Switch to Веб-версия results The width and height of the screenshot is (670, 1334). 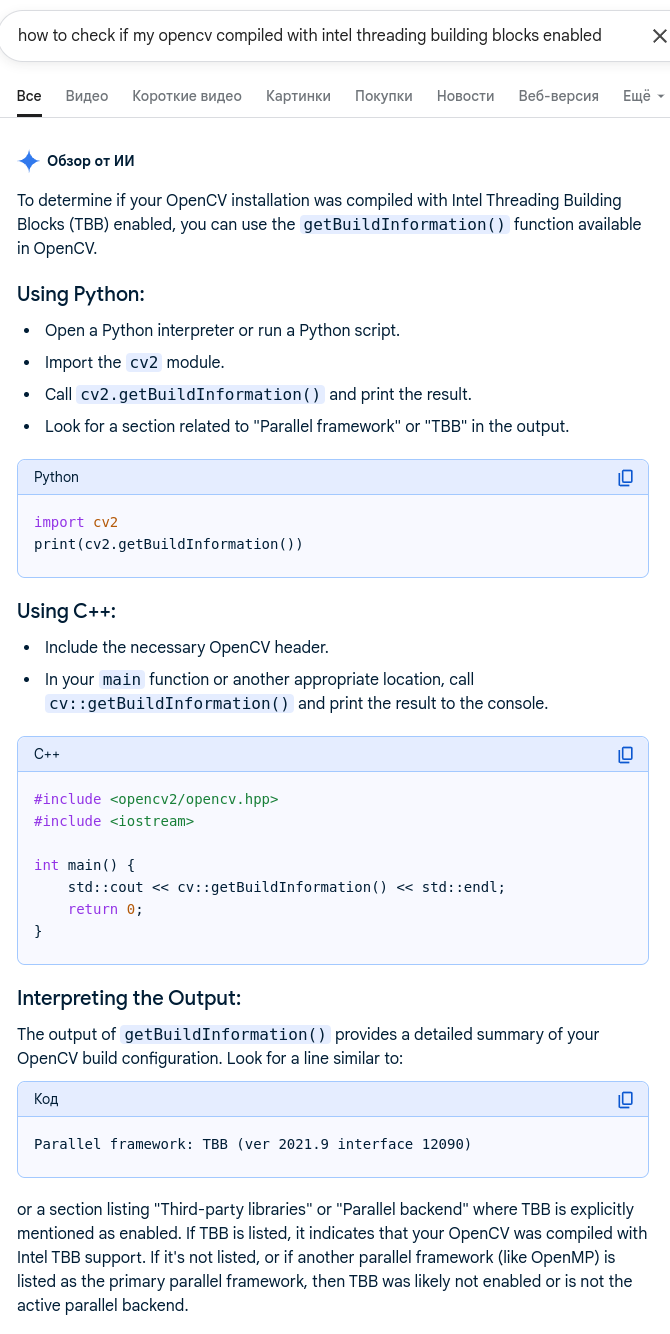558,96
